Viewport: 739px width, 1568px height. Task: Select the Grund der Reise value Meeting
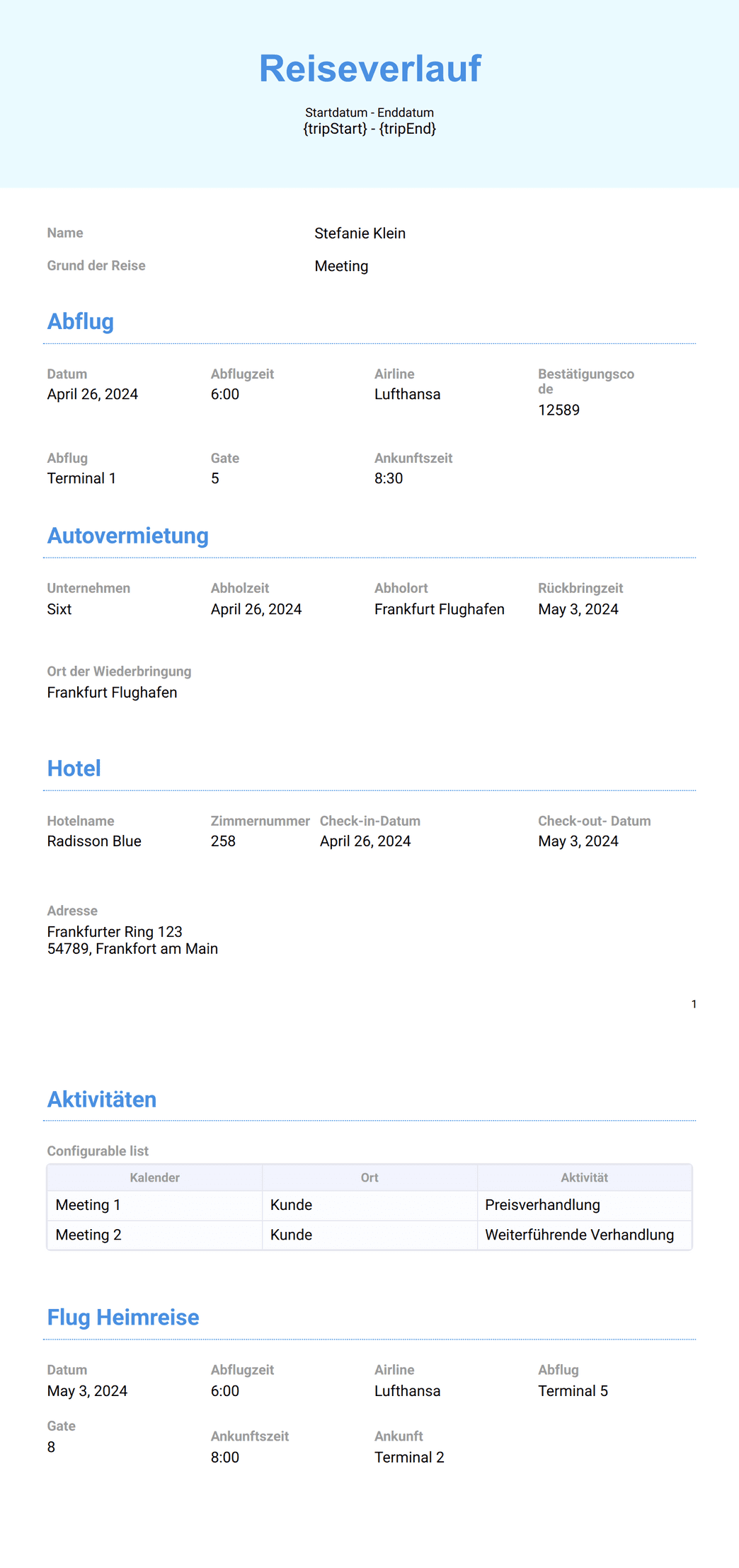(341, 266)
